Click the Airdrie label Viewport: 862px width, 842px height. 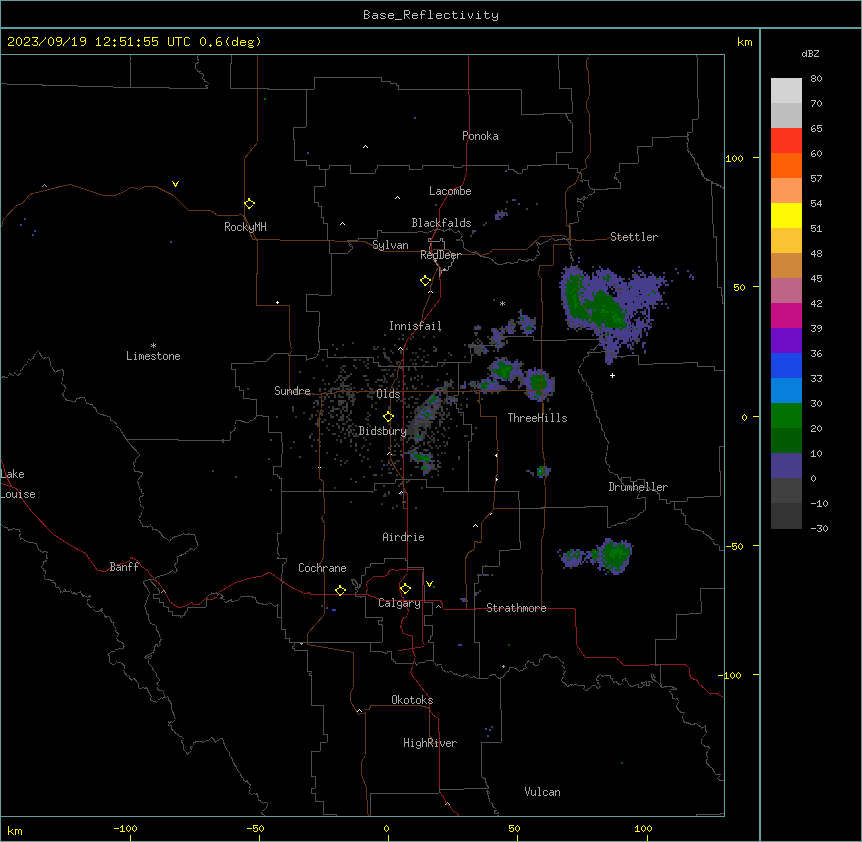[x=404, y=537]
